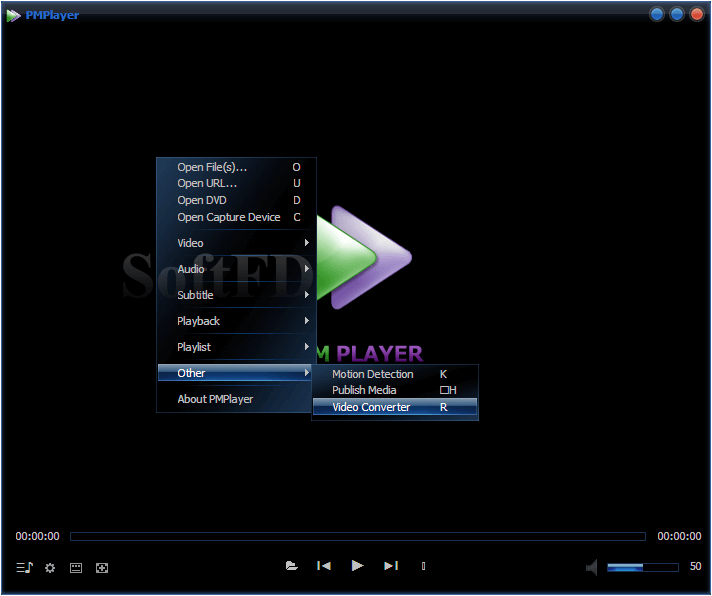Launch Video Converter from submenu
This screenshot has height=596, width=712.
[395, 407]
